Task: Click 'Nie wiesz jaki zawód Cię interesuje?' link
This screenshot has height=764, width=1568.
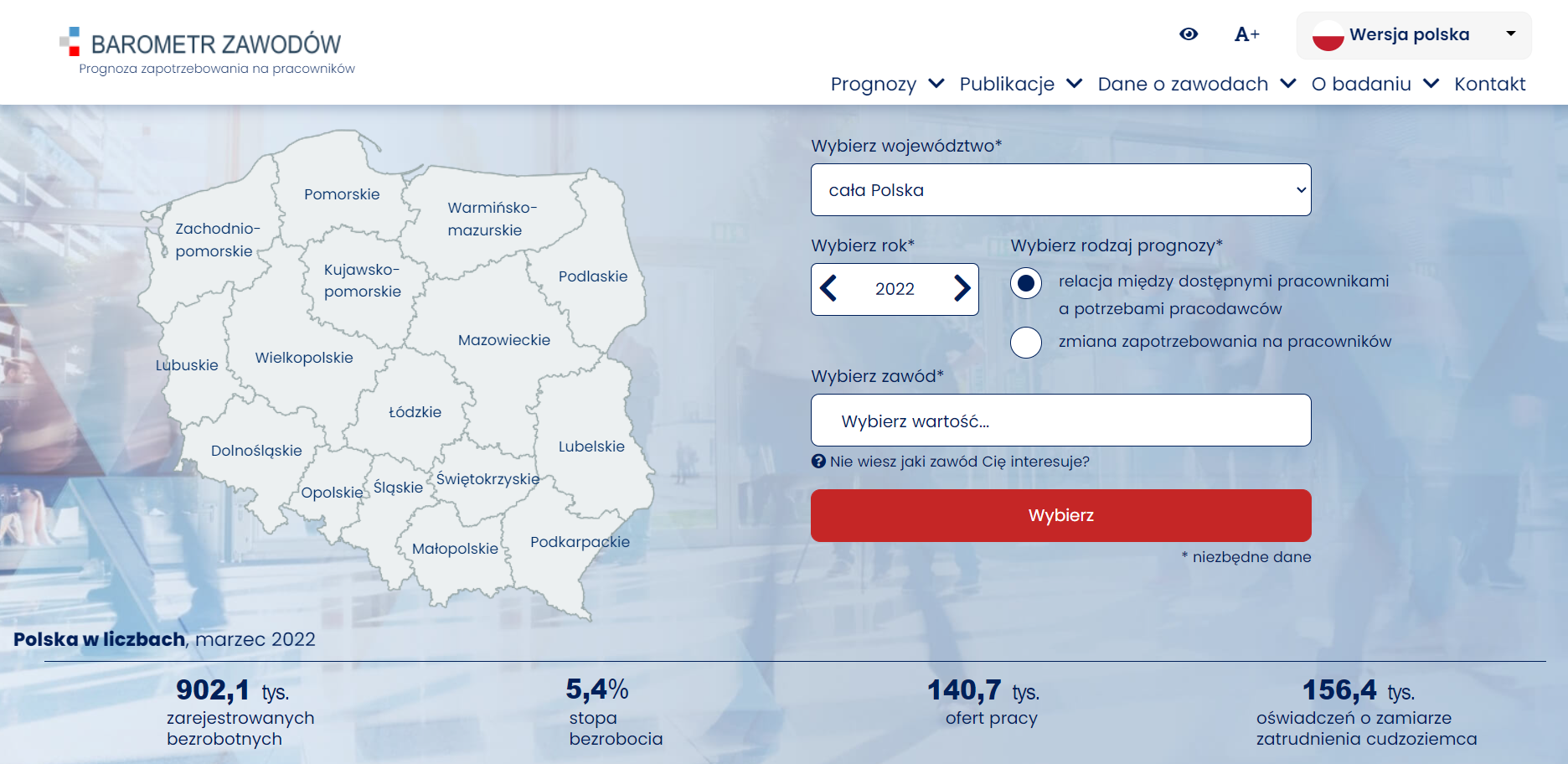Action: pos(957,460)
